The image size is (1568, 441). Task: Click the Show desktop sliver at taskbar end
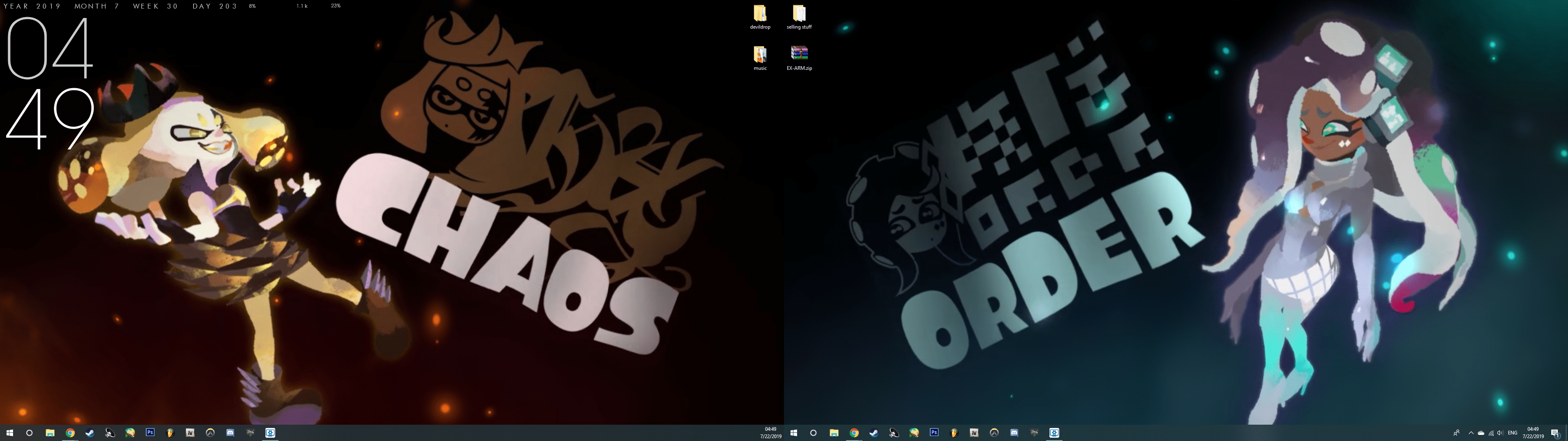(1566, 433)
